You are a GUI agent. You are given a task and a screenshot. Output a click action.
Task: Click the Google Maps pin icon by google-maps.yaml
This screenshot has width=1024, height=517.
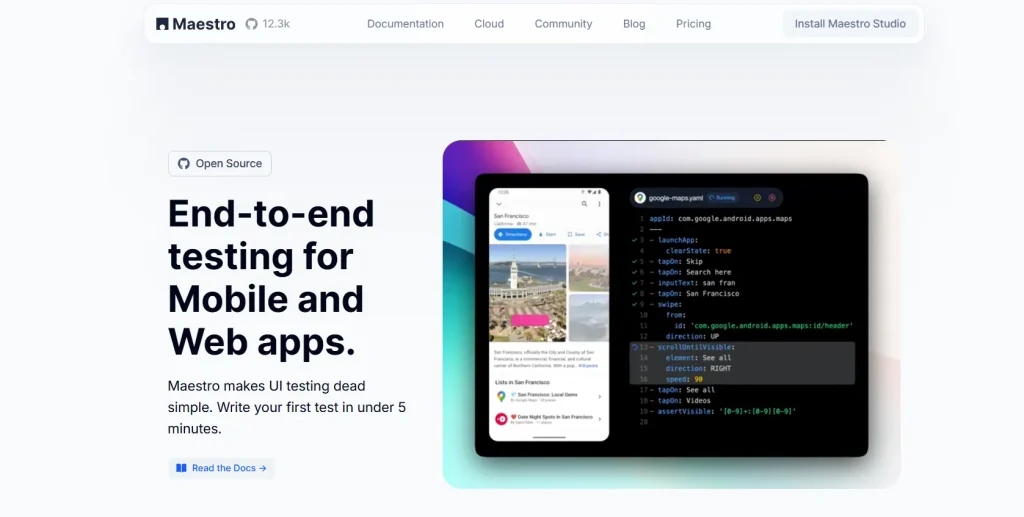click(x=640, y=198)
